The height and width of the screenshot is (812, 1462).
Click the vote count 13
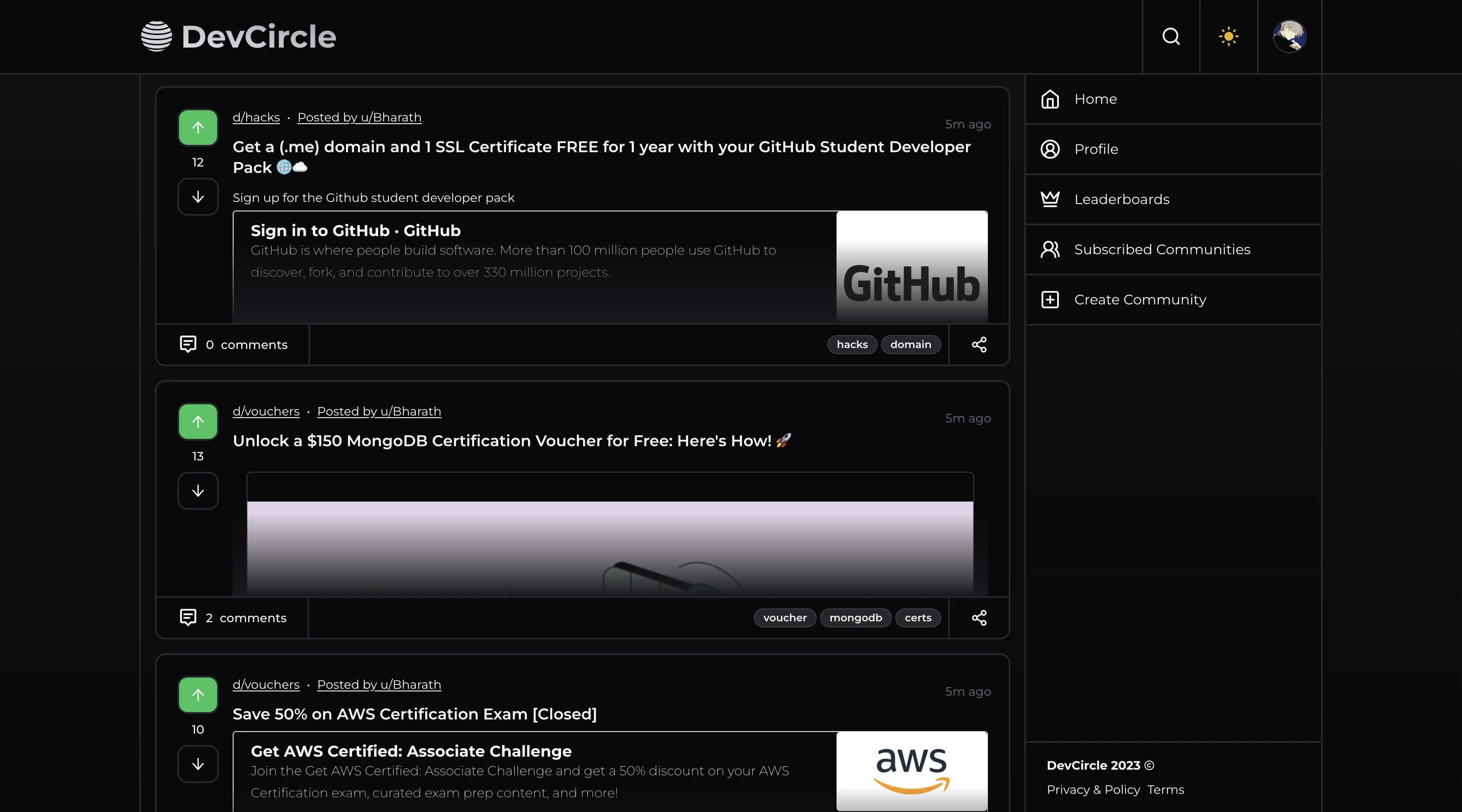[x=198, y=456]
